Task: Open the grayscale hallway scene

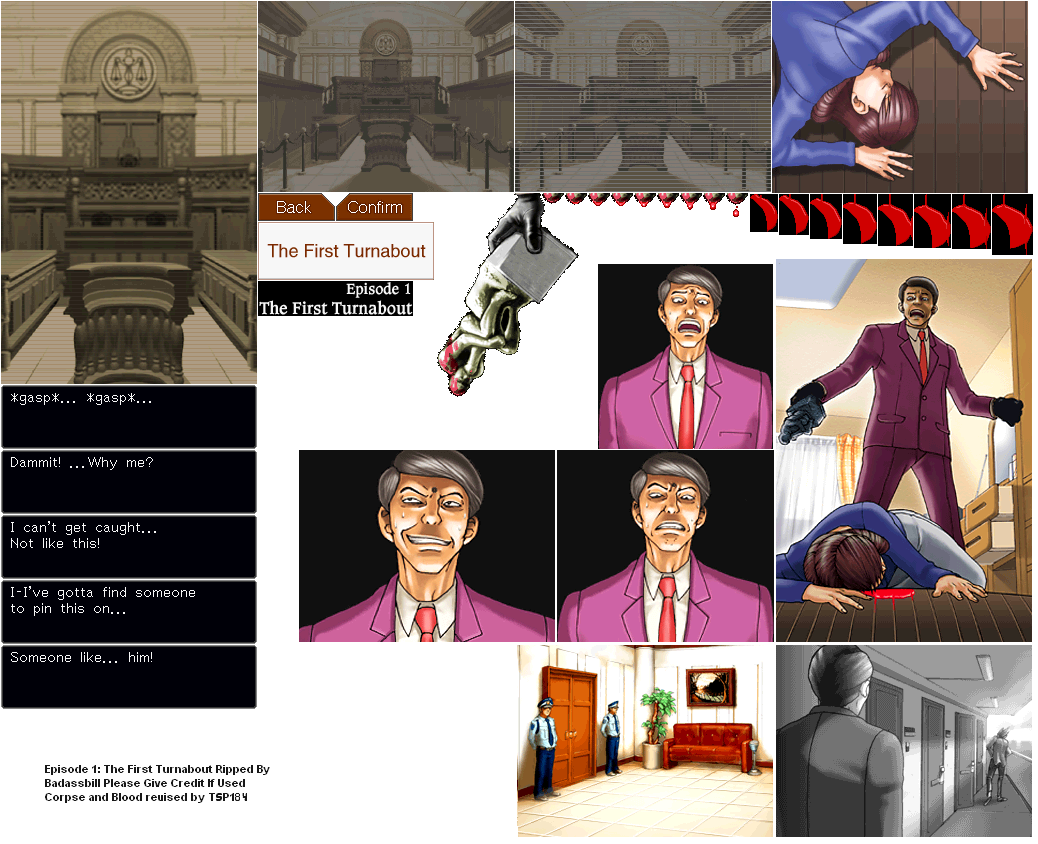Action: [x=904, y=741]
